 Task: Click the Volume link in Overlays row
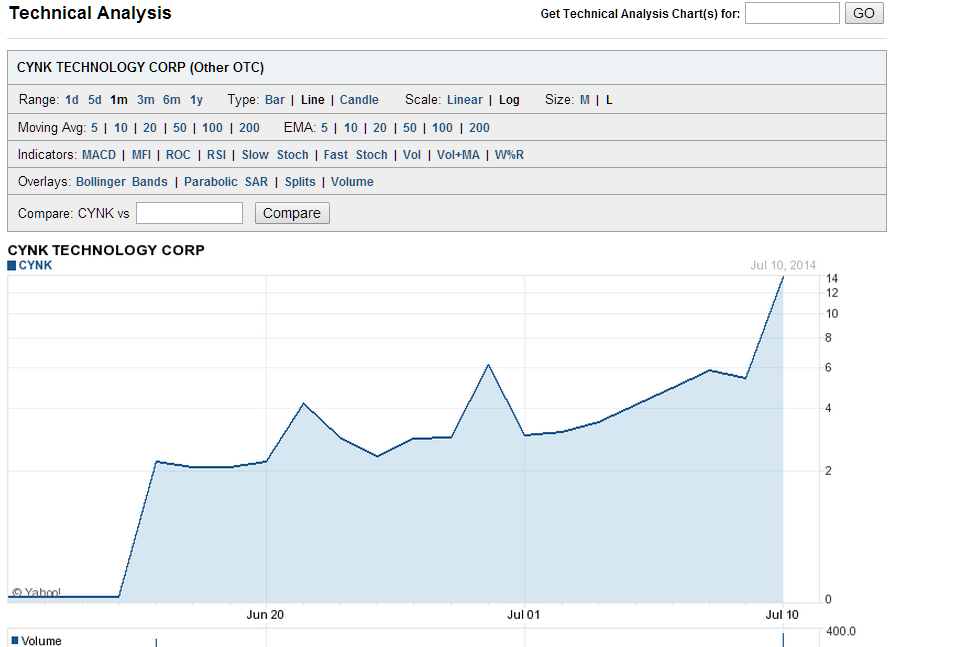coord(352,182)
